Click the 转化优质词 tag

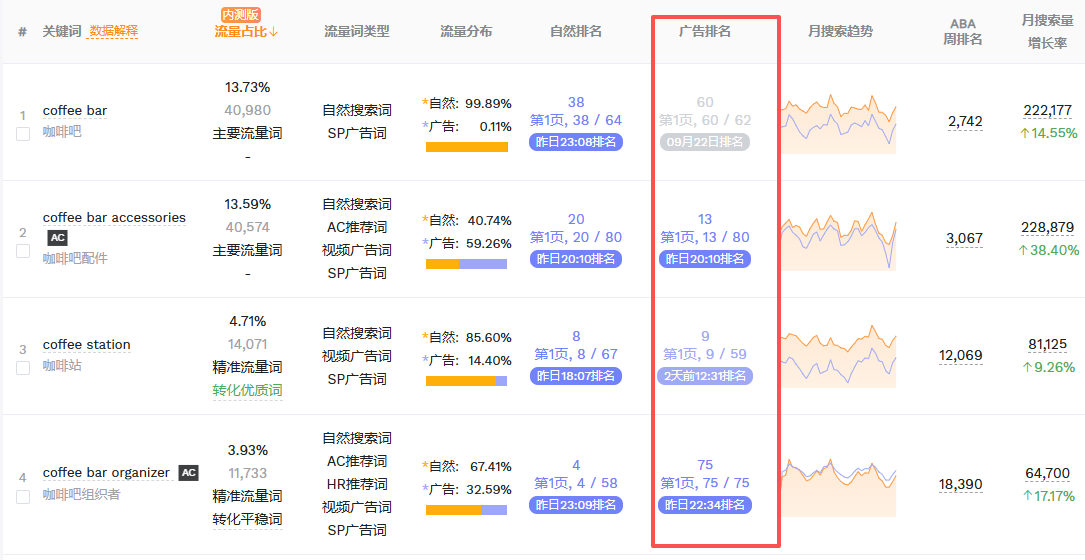[247, 390]
